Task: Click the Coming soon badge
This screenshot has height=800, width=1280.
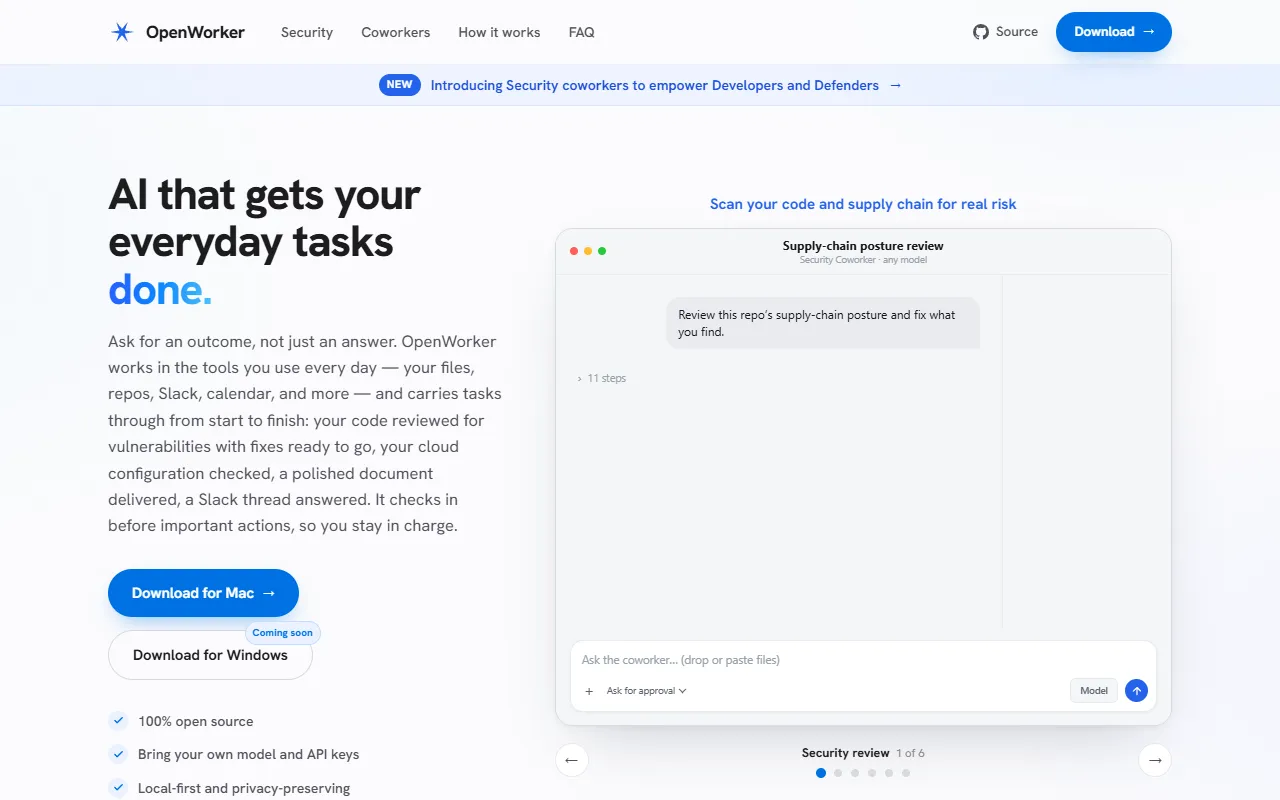Action: tap(283, 633)
